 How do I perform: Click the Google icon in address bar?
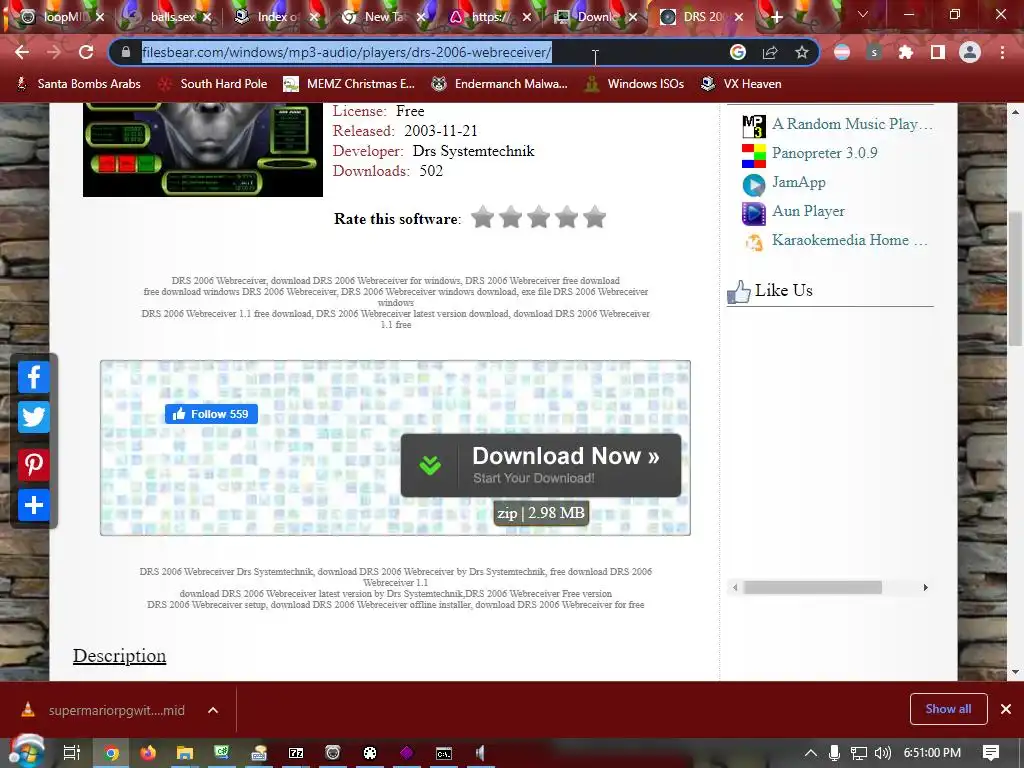click(737, 52)
